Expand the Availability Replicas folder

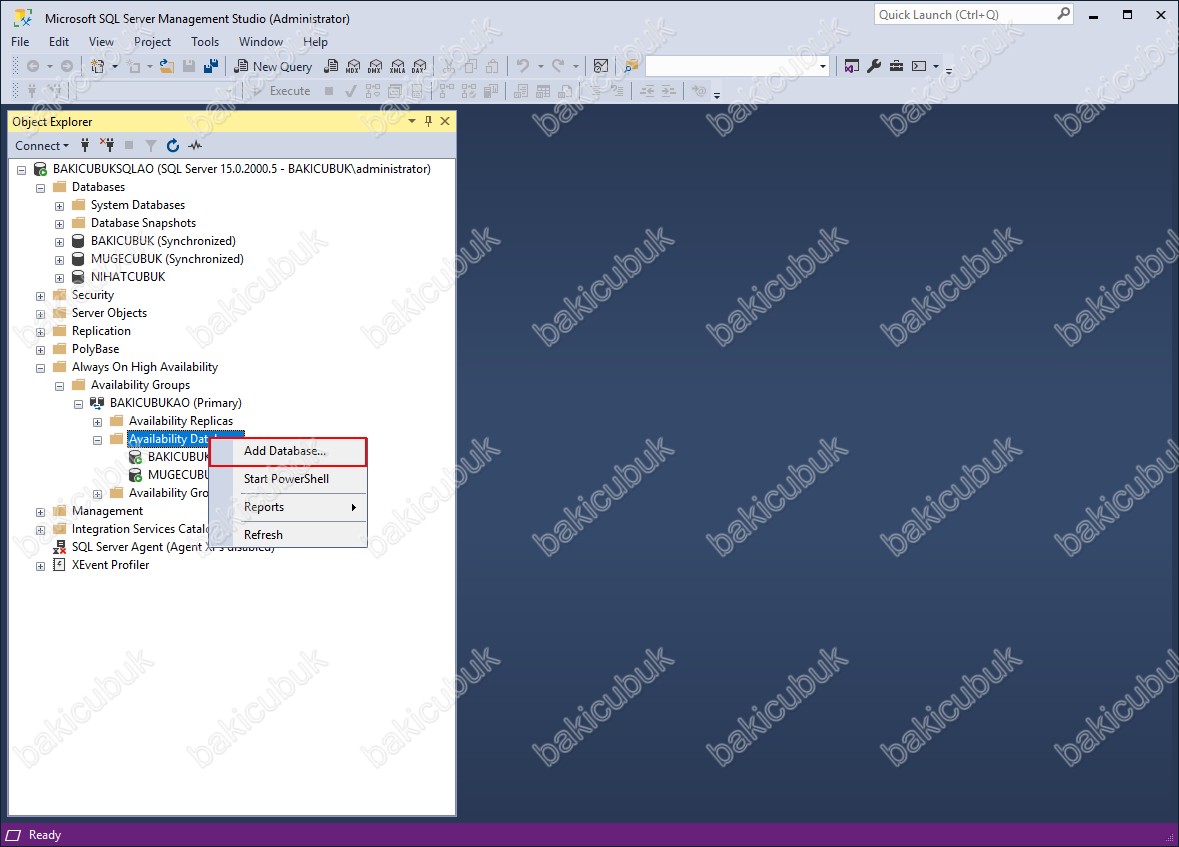tap(98, 423)
